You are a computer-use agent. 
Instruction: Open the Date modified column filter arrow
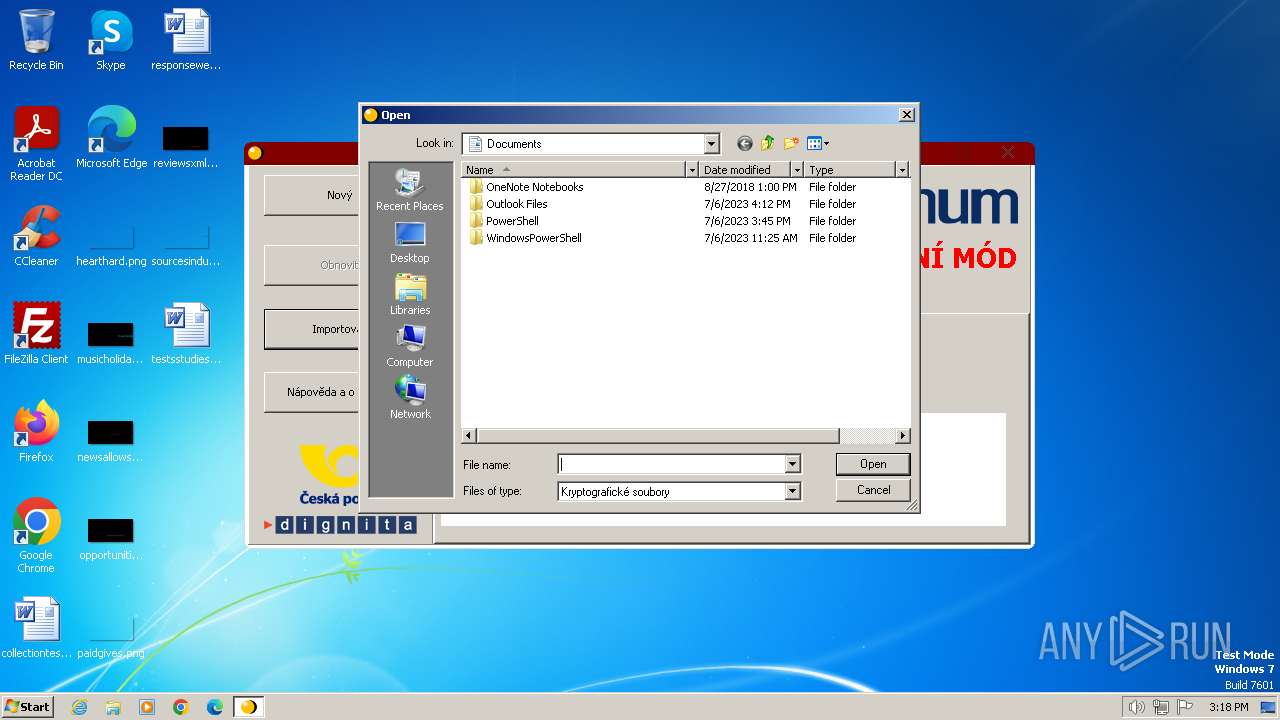[x=797, y=170]
